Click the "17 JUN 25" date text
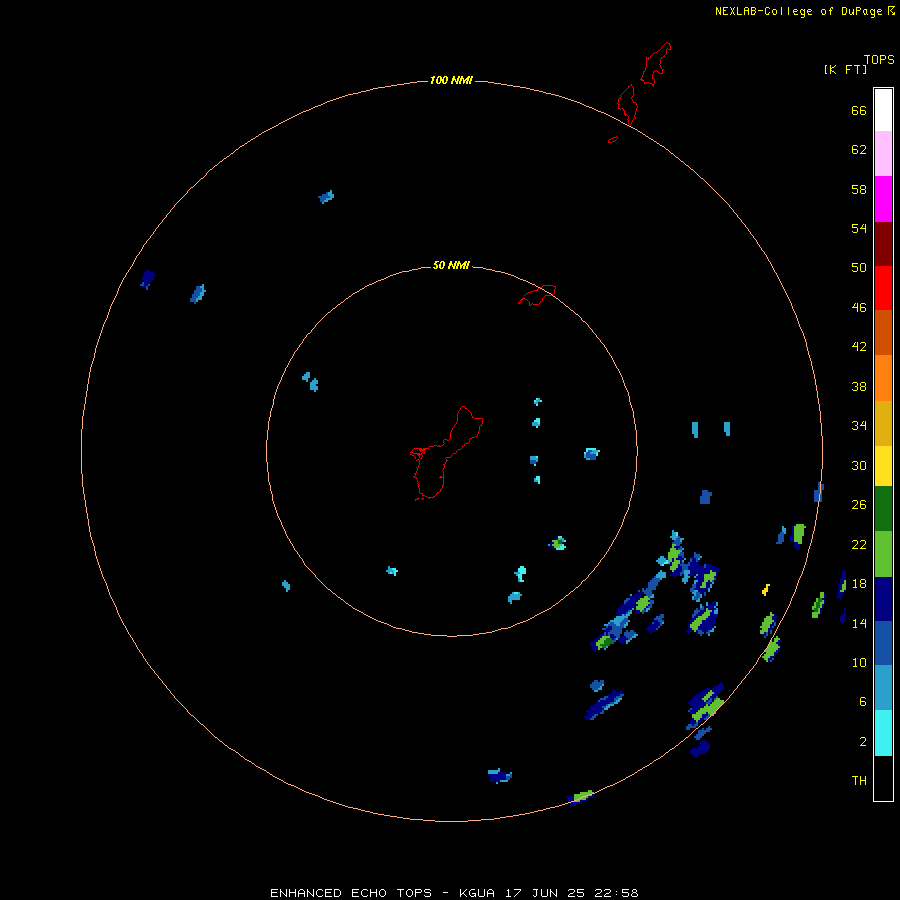This screenshot has width=900, height=900. coord(545,893)
